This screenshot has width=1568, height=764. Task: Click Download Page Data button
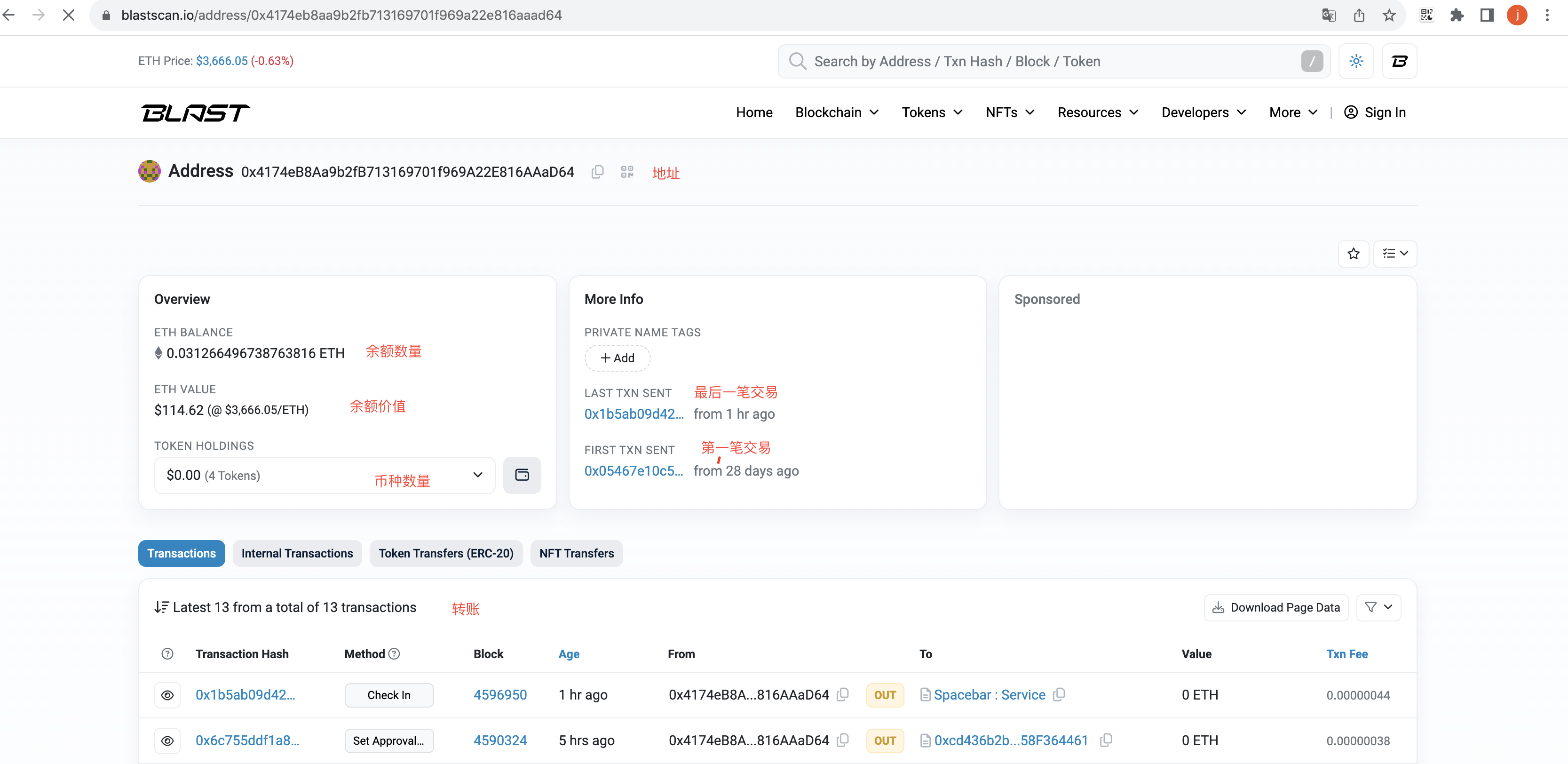(x=1276, y=607)
